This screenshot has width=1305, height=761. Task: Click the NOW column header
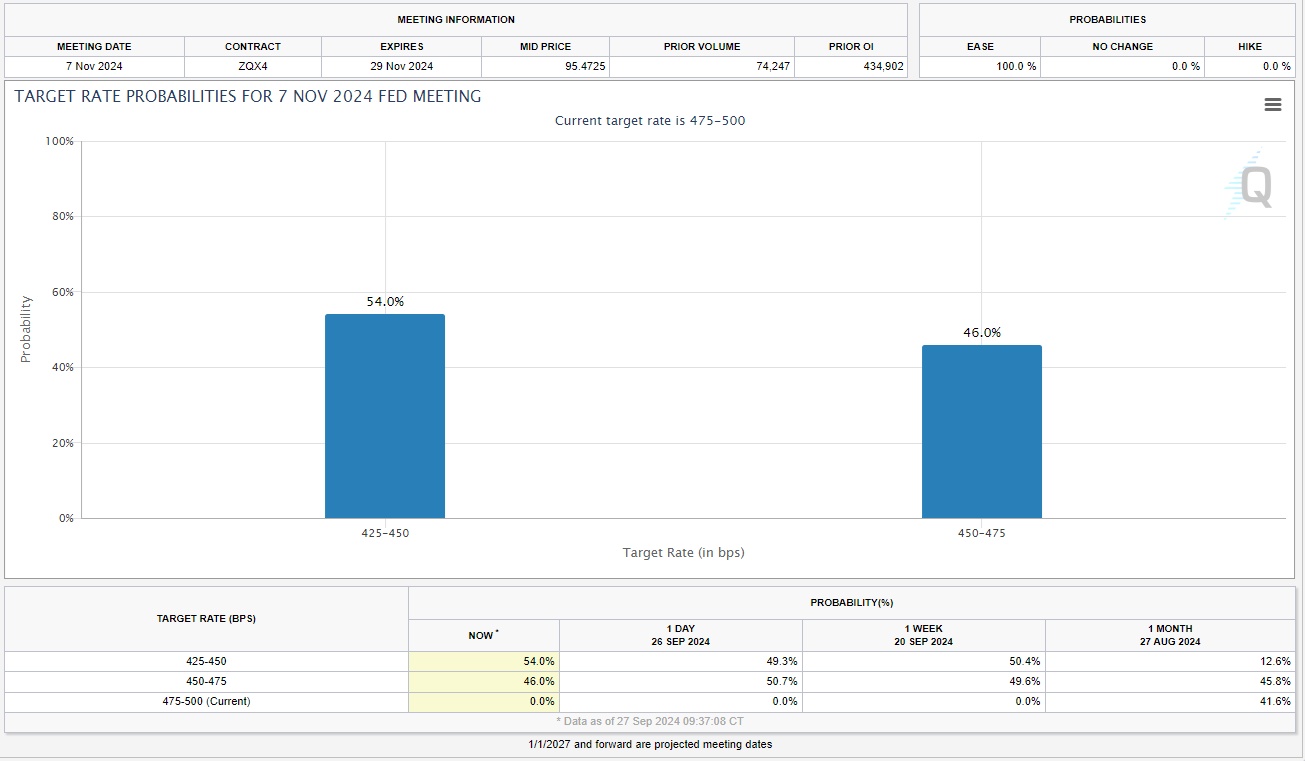pyautogui.click(x=483, y=635)
